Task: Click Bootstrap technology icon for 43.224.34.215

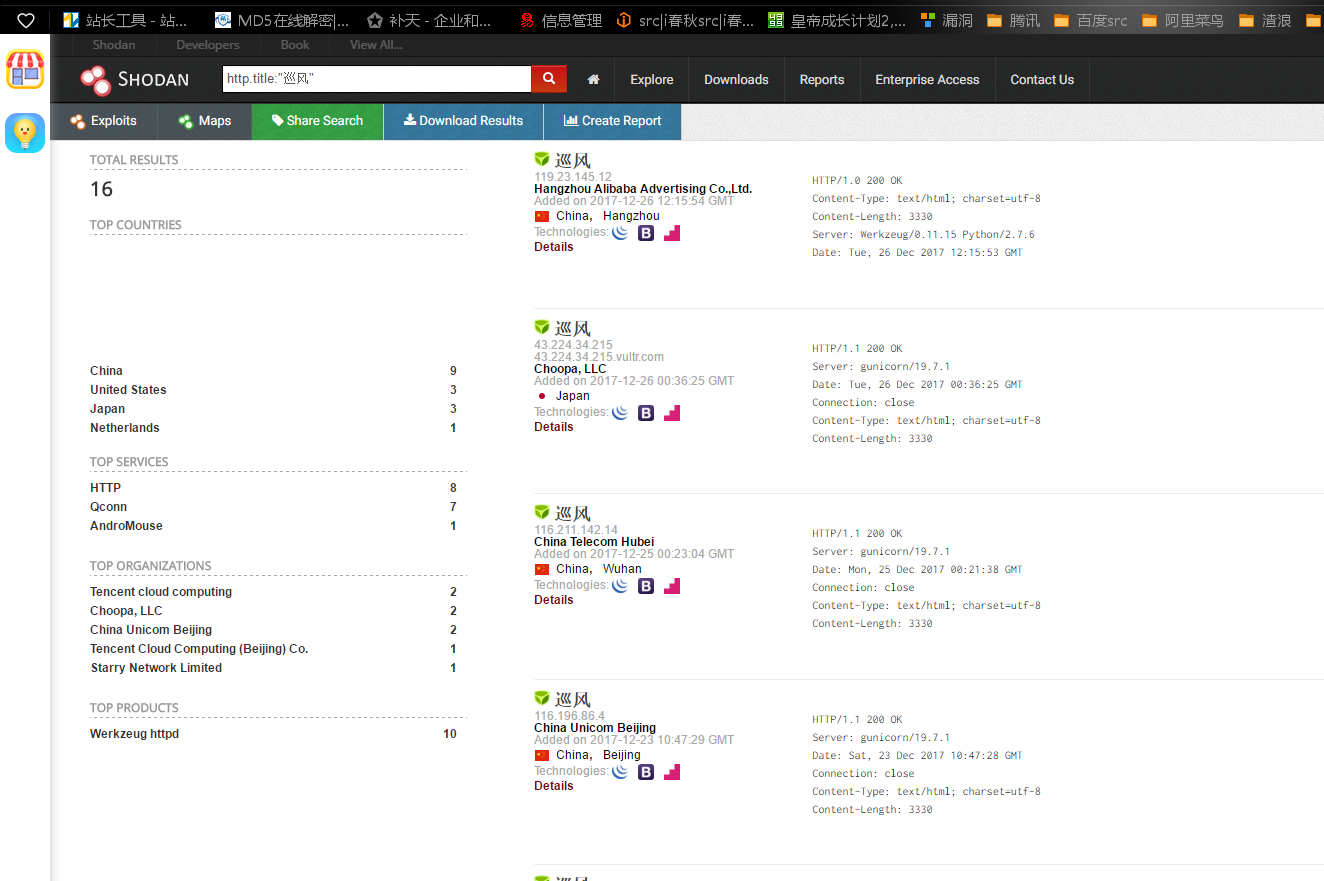Action: coord(646,413)
